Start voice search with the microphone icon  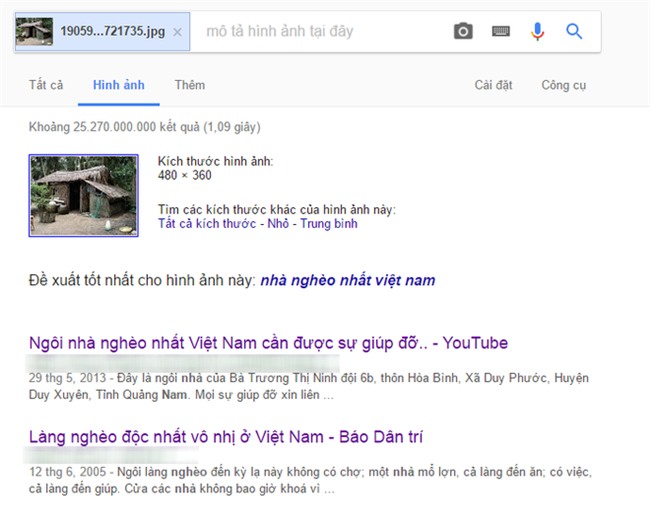tap(537, 32)
